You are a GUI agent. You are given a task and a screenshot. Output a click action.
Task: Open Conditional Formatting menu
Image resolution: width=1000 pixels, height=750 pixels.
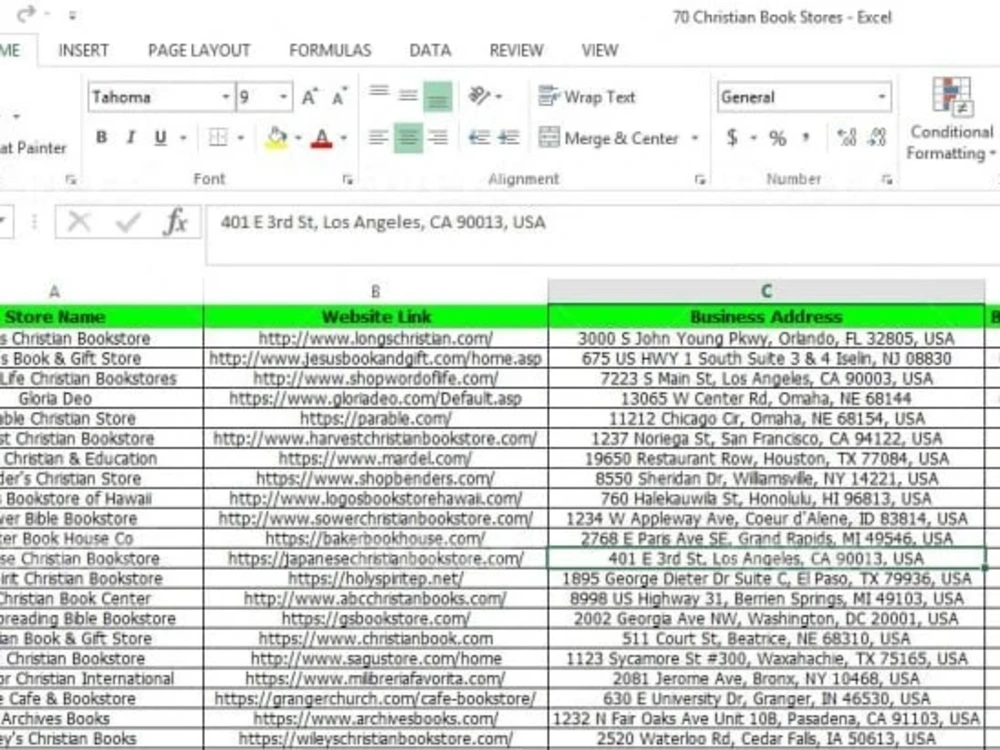[x=951, y=119]
